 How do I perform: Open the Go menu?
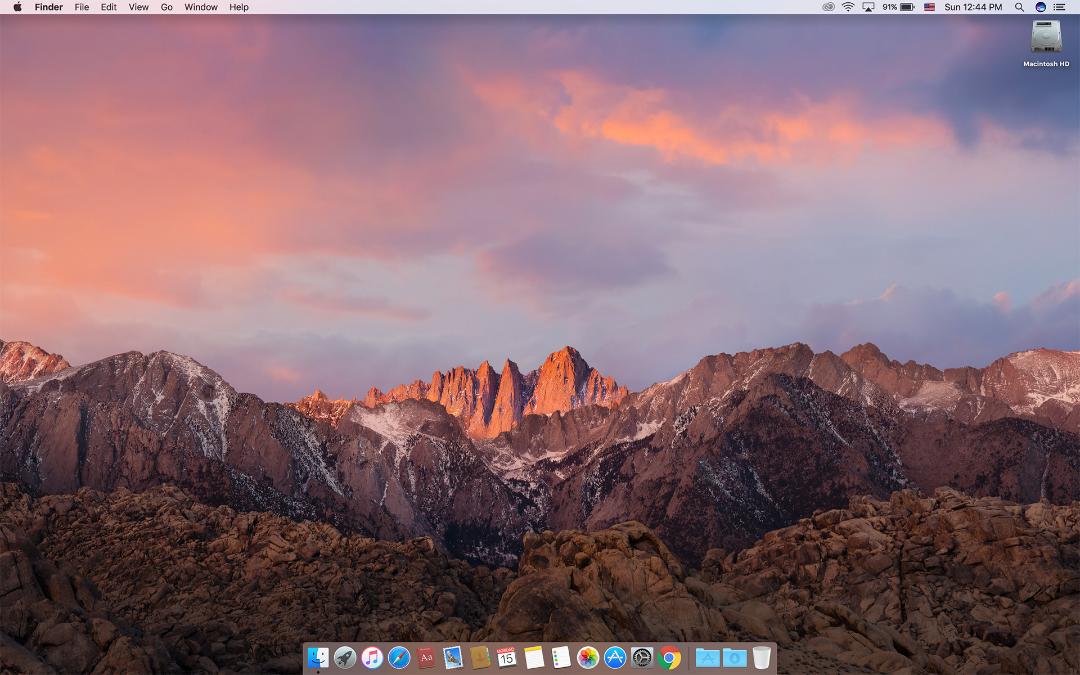(x=167, y=7)
